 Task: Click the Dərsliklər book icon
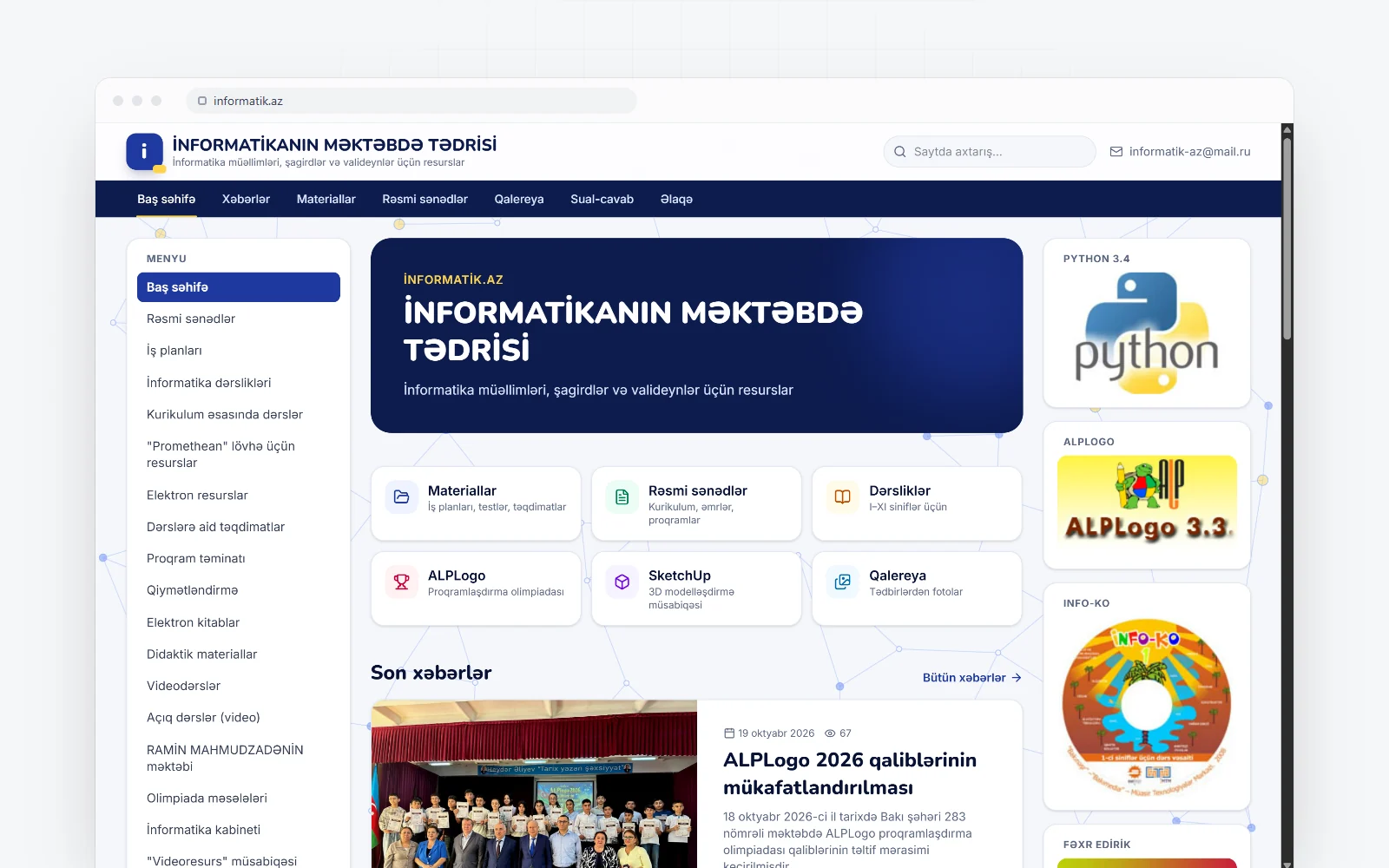[x=842, y=497]
